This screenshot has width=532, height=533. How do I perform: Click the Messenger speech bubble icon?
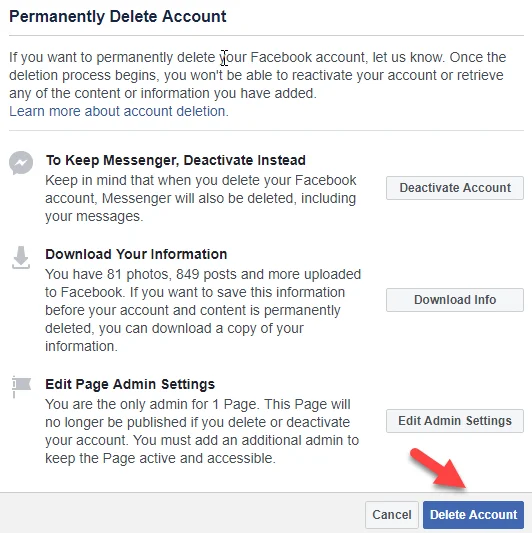coord(21,163)
